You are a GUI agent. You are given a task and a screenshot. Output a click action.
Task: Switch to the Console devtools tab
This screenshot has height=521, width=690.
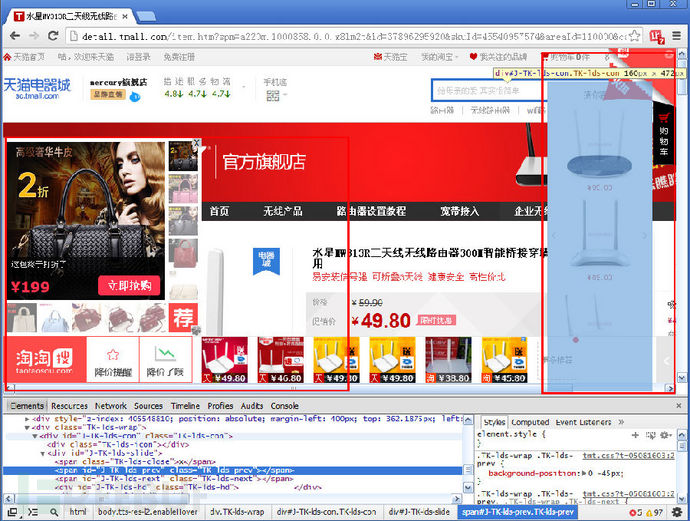[284, 406]
